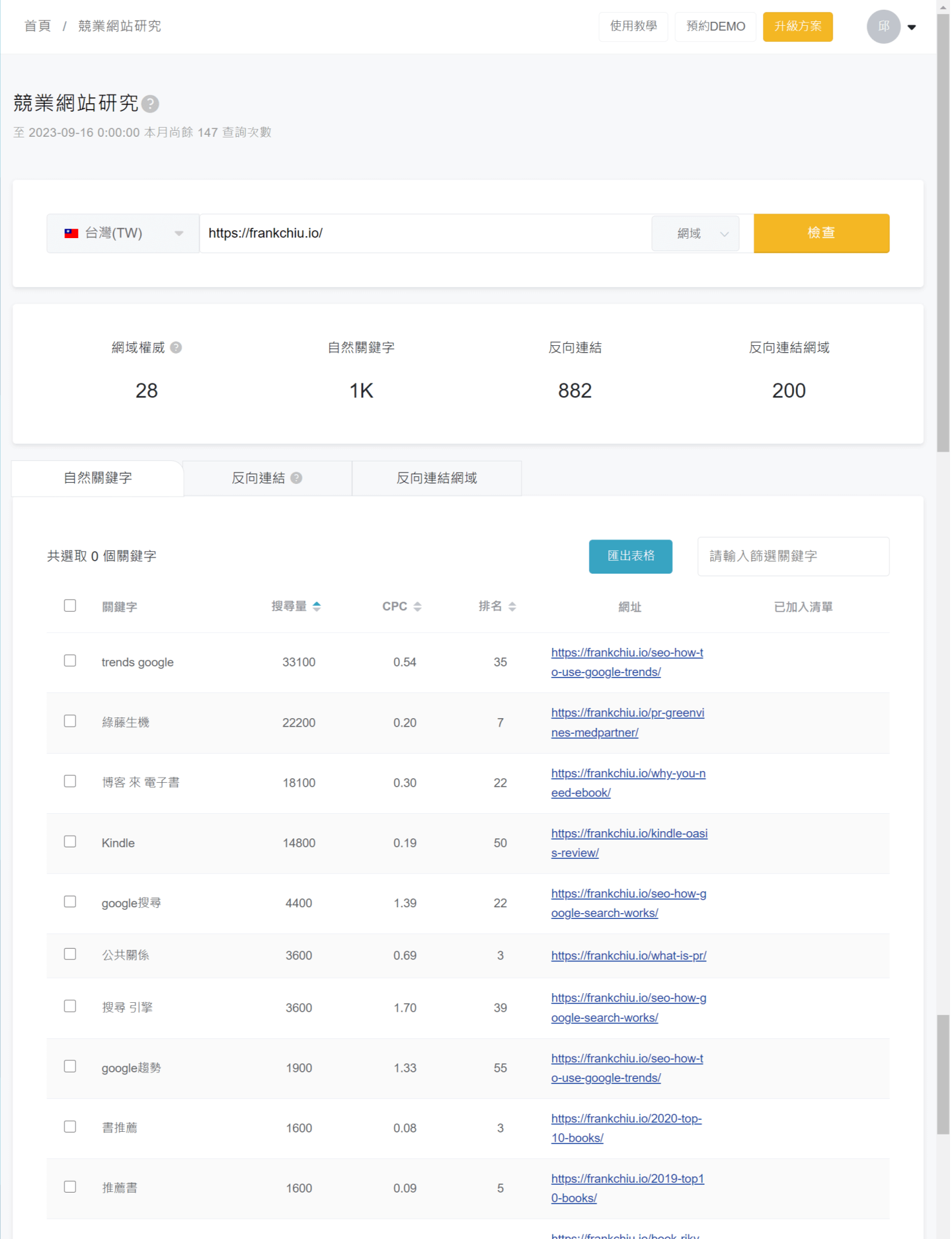Sort the table by 排名 column arrows
The image size is (952, 1239).
pyautogui.click(x=512, y=607)
